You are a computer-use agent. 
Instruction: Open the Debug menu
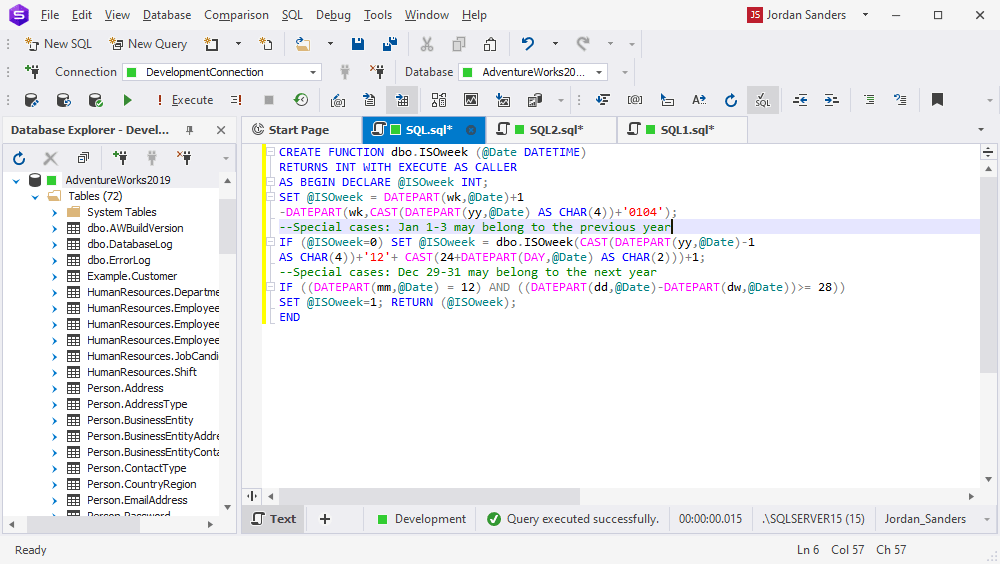(333, 15)
